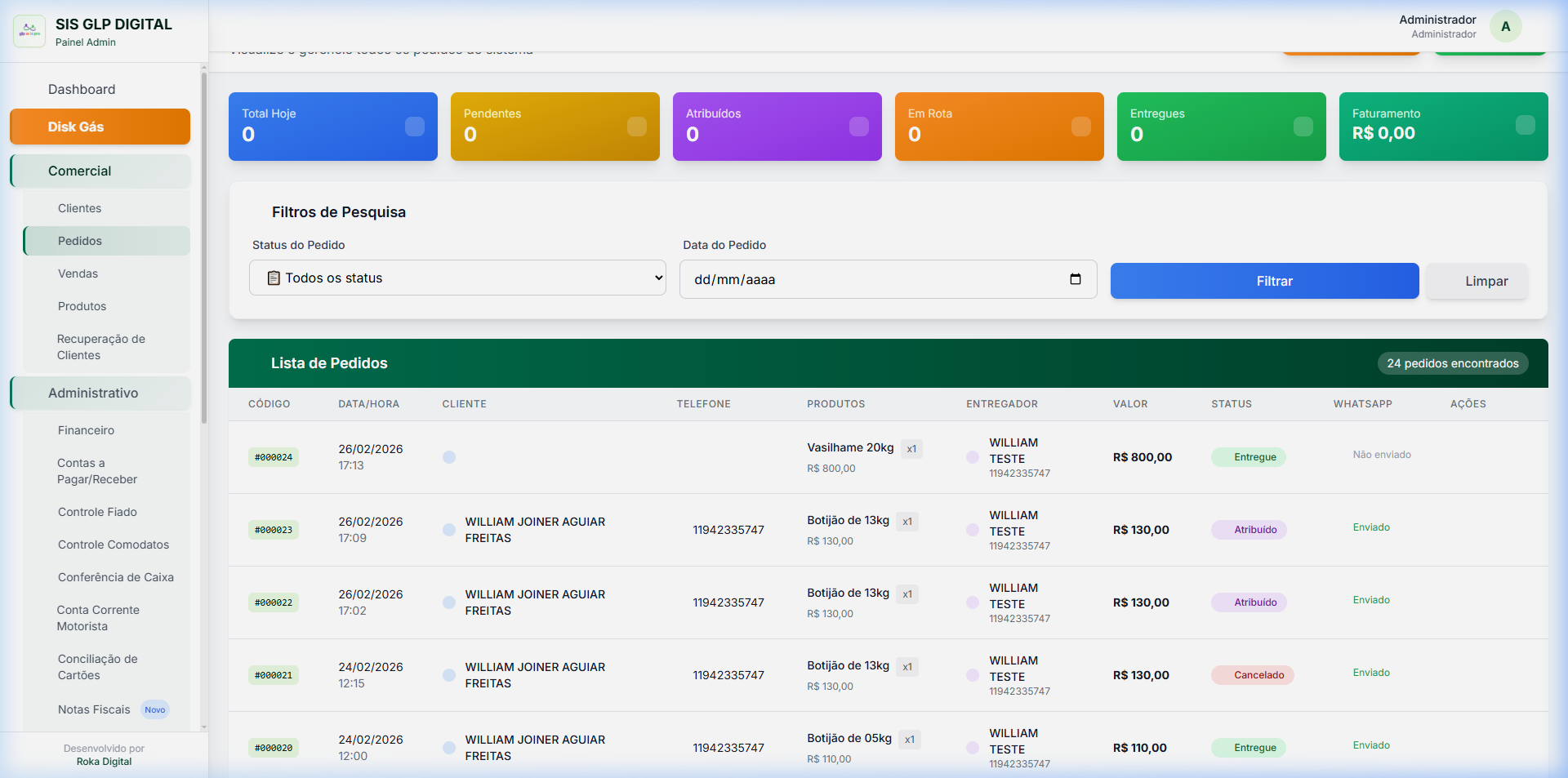Open the Status do Pedido dropdown

click(x=457, y=278)
